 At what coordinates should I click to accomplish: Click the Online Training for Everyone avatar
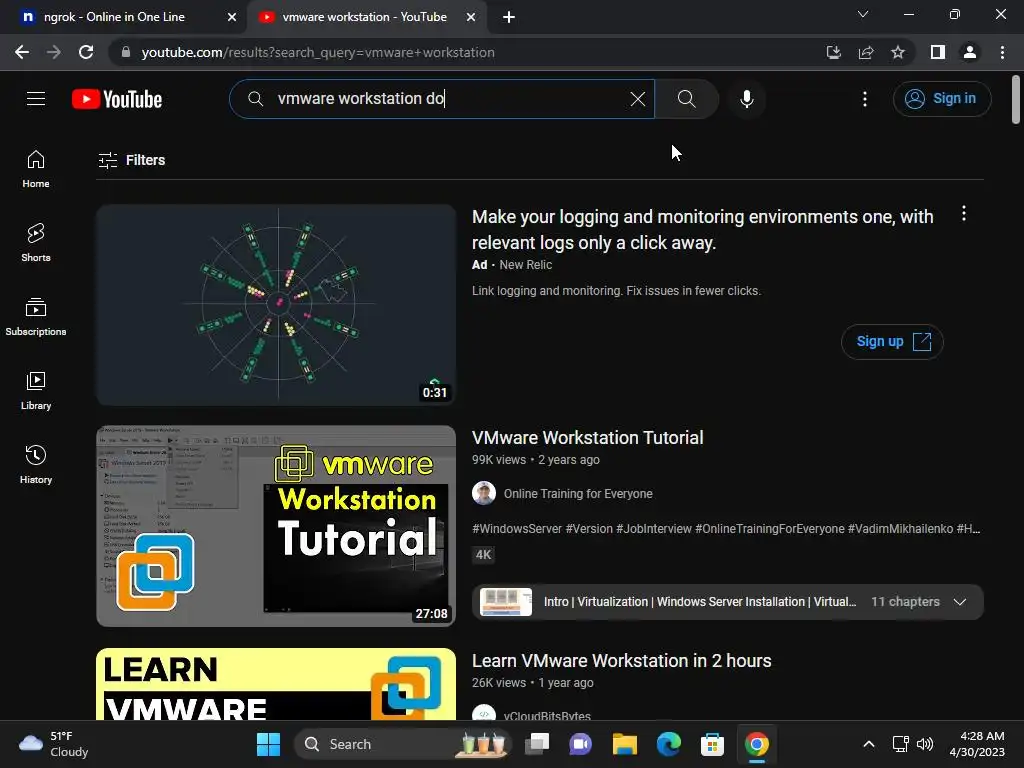click(x=484, y=494)
